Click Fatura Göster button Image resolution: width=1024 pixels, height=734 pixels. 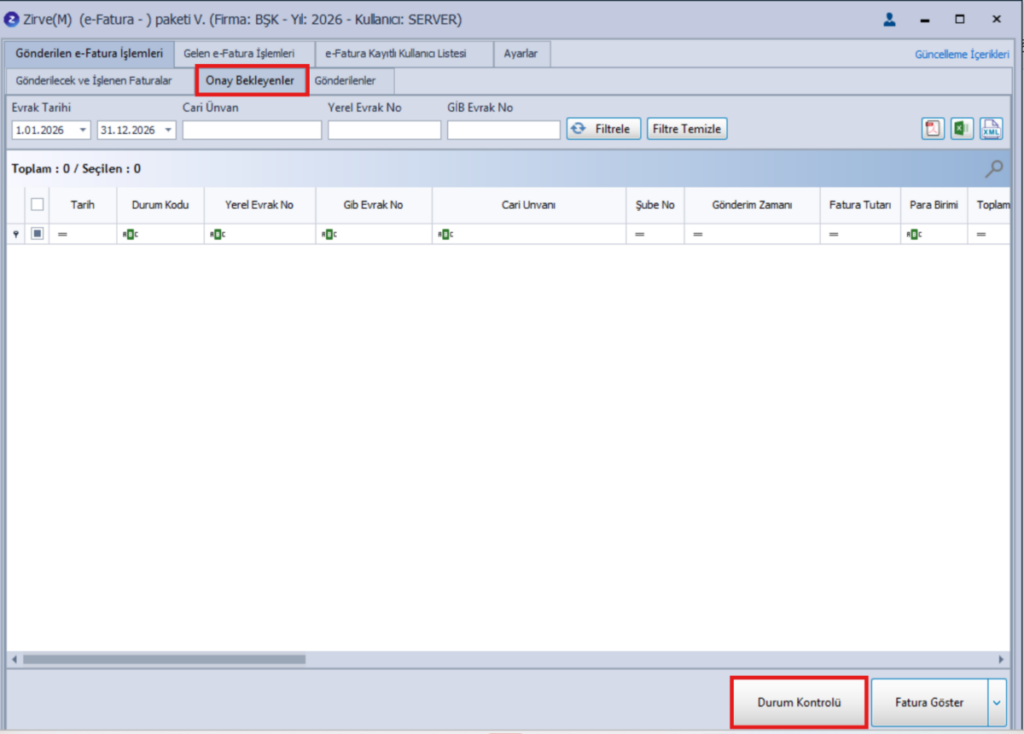click(929, 703)
